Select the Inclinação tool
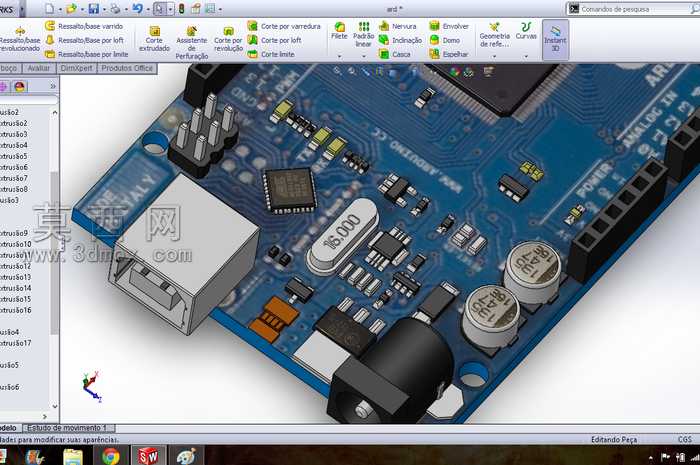 pyautogui.click(x=400, y=40)
